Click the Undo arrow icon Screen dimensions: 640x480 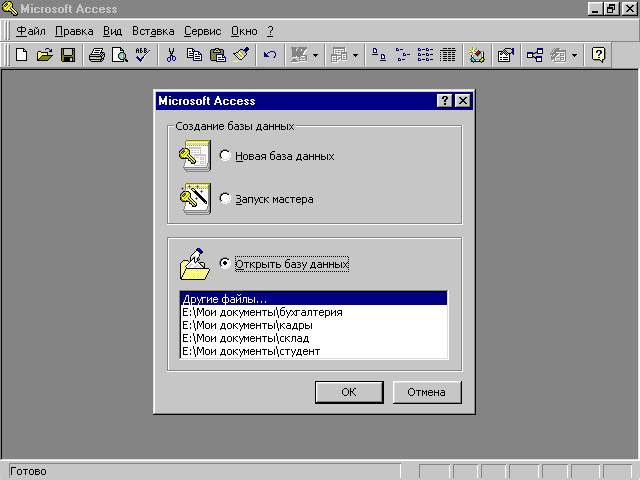tap(269, 55)
